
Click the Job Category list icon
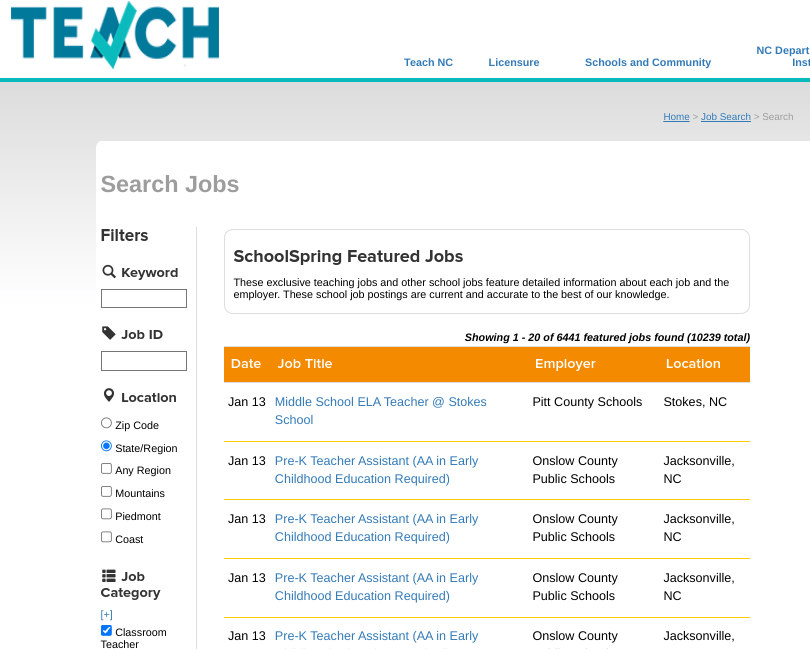pos(109,576)
